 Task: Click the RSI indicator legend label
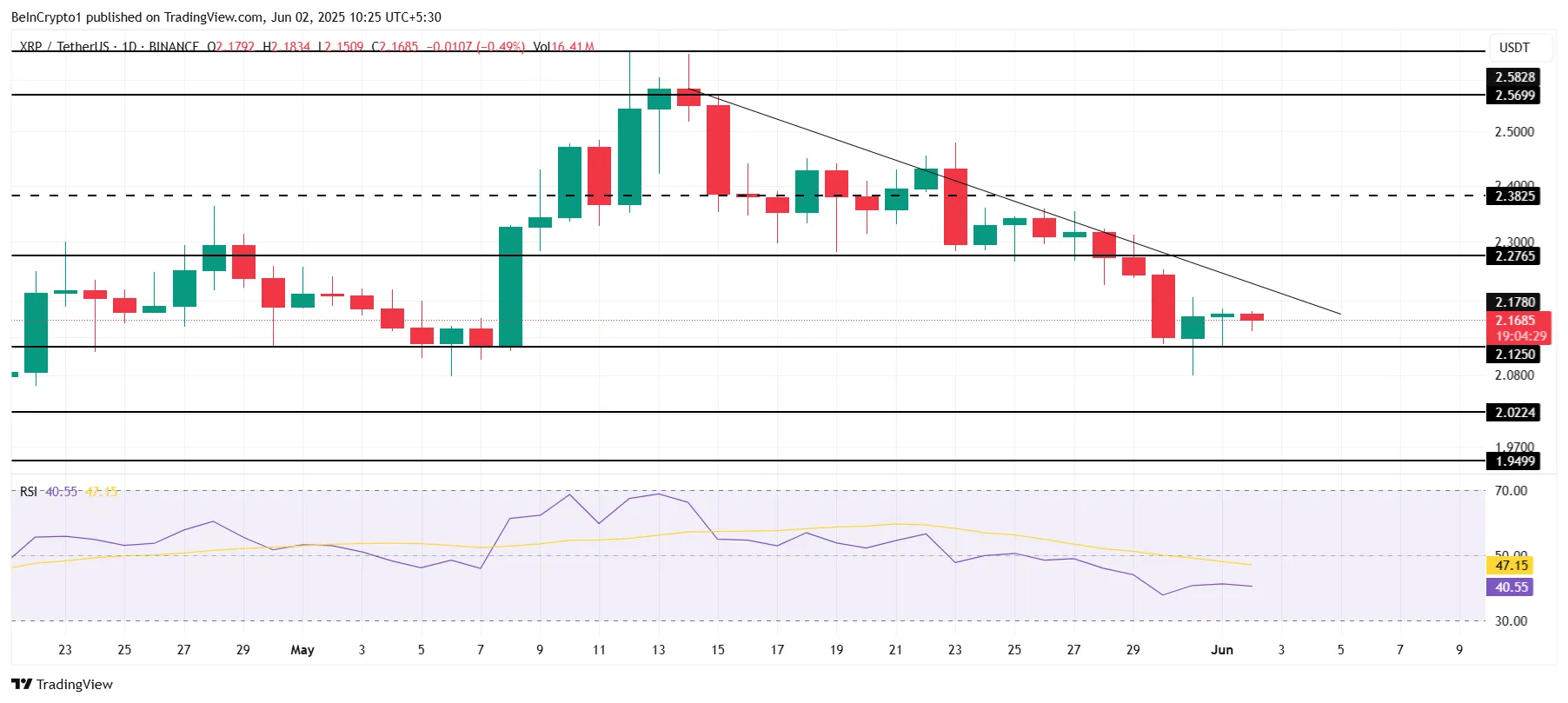(29, 492)
